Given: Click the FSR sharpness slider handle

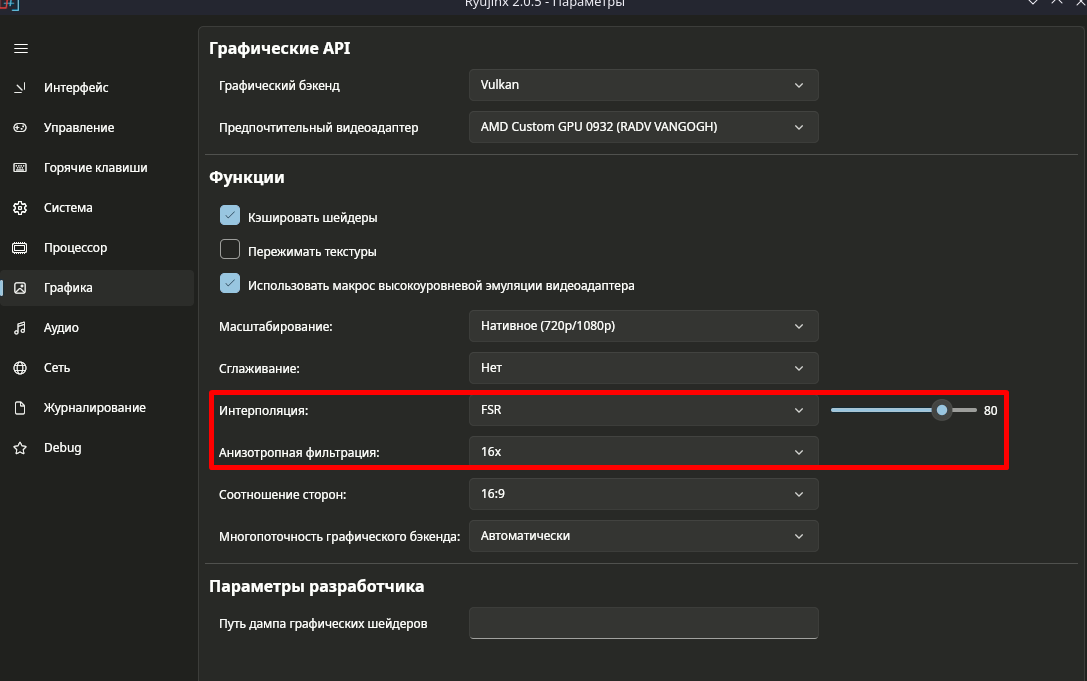Looking at the screenshot, I should click(941, 410).
